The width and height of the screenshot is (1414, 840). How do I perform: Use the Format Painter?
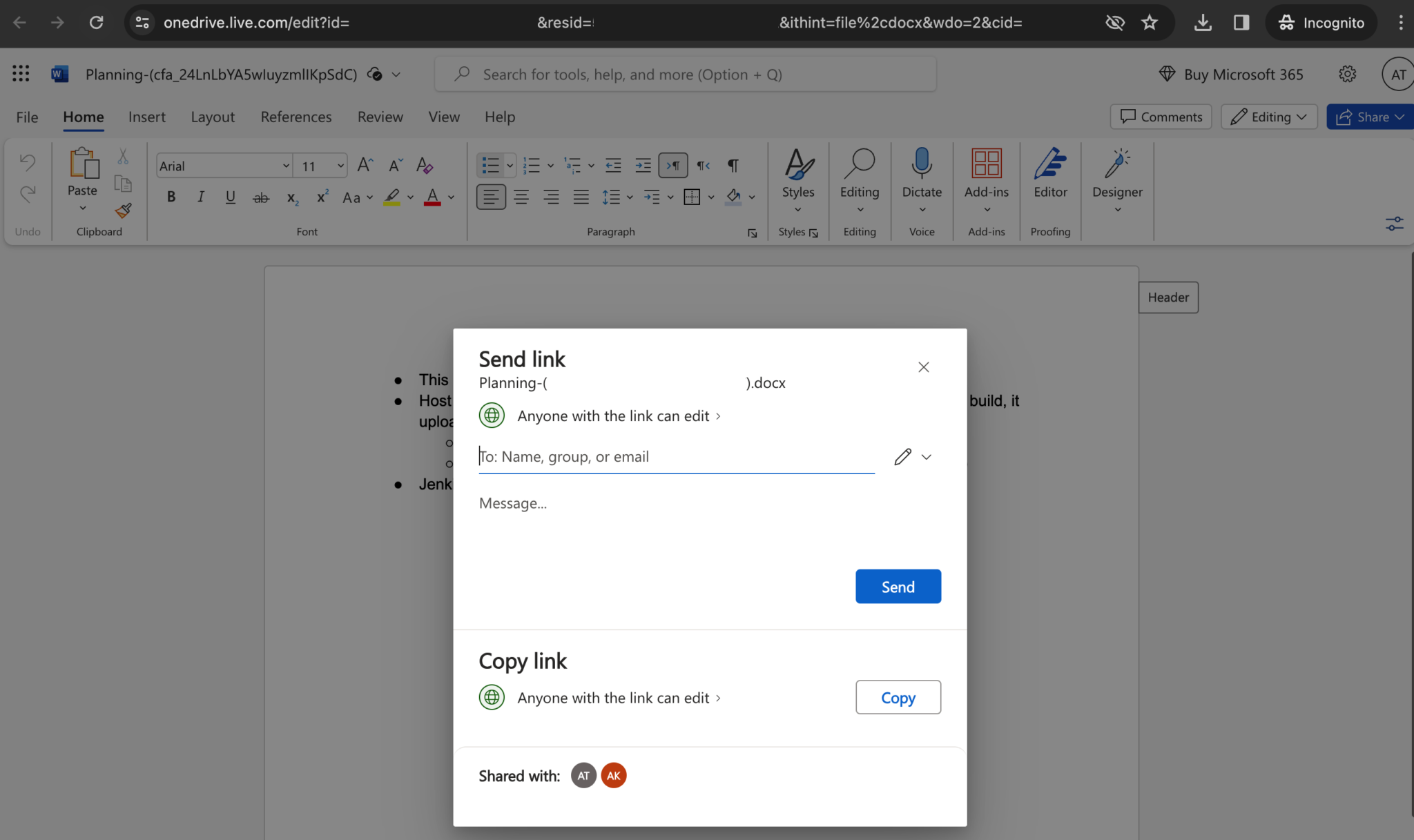(124, 212)
